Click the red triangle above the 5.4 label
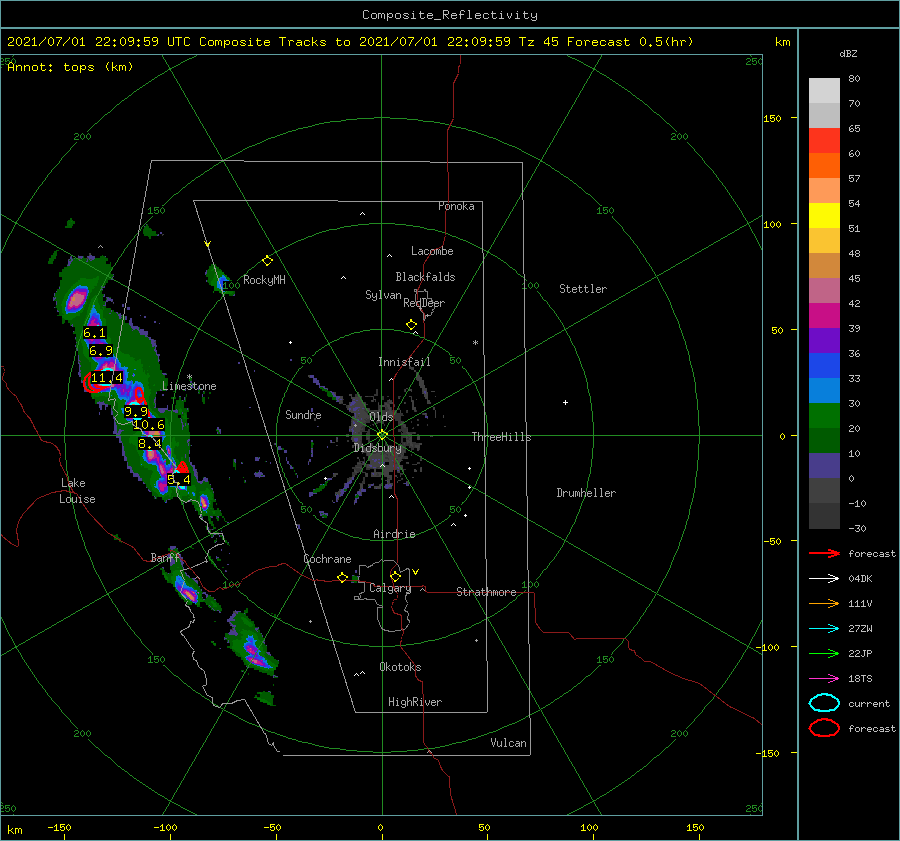This screenshot has height=841, width=900. [183, 467]
